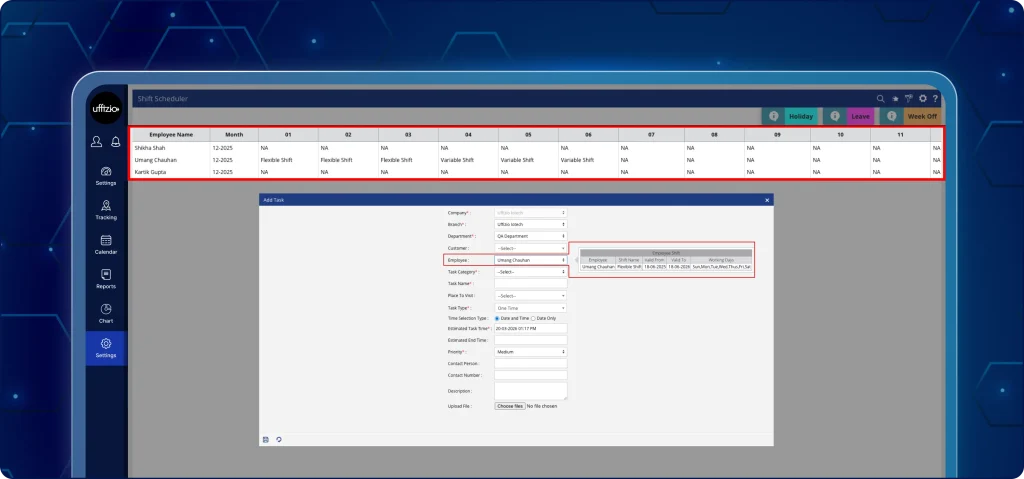This screenshot has height=479, width=1024.
Task: Click the info icon beside Week Off
Action: click(891, 116)
